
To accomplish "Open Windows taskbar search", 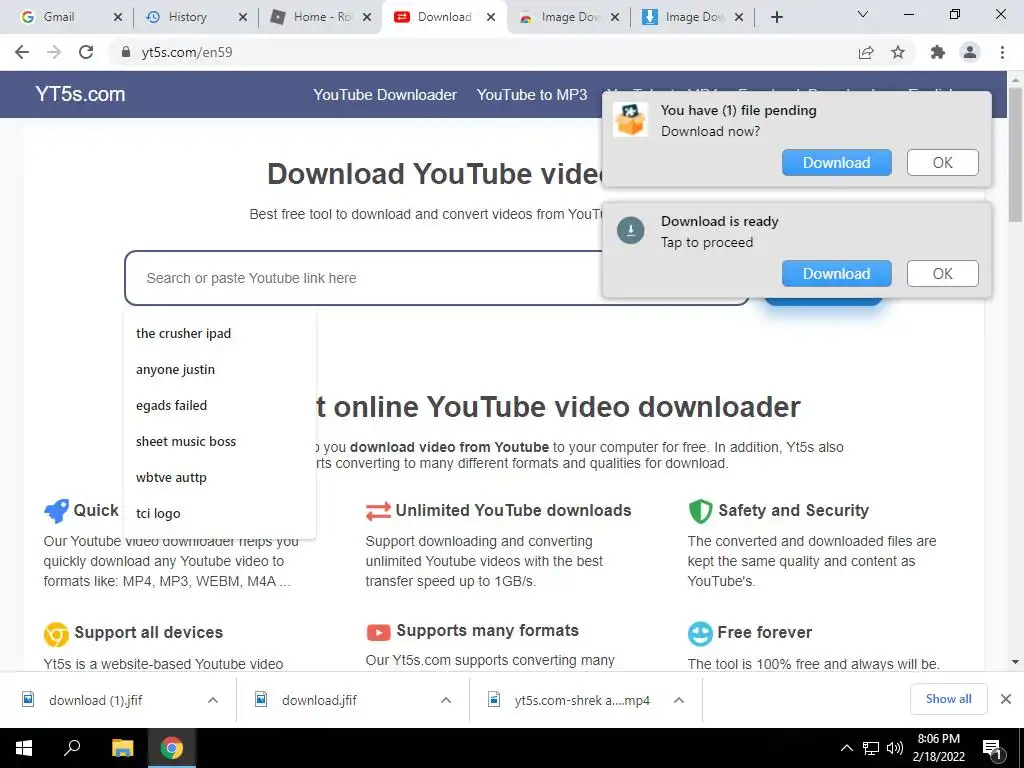I will point(72,748).
